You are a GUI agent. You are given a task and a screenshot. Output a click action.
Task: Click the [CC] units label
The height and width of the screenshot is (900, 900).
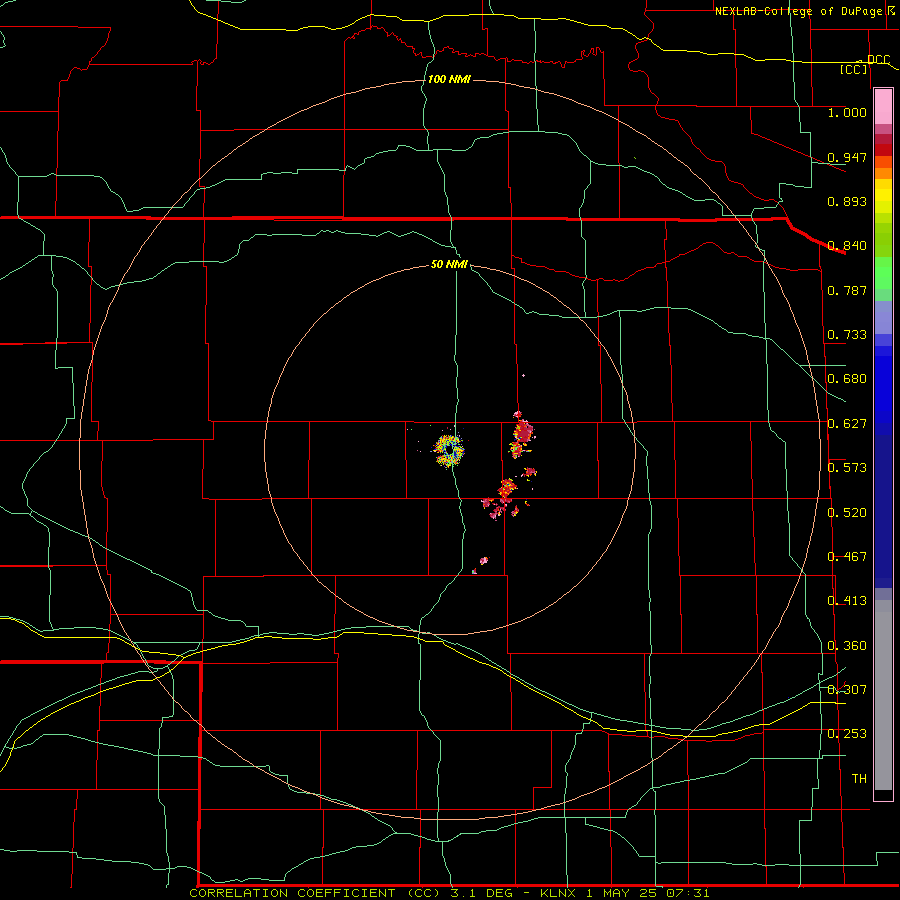tap(854, 69)
